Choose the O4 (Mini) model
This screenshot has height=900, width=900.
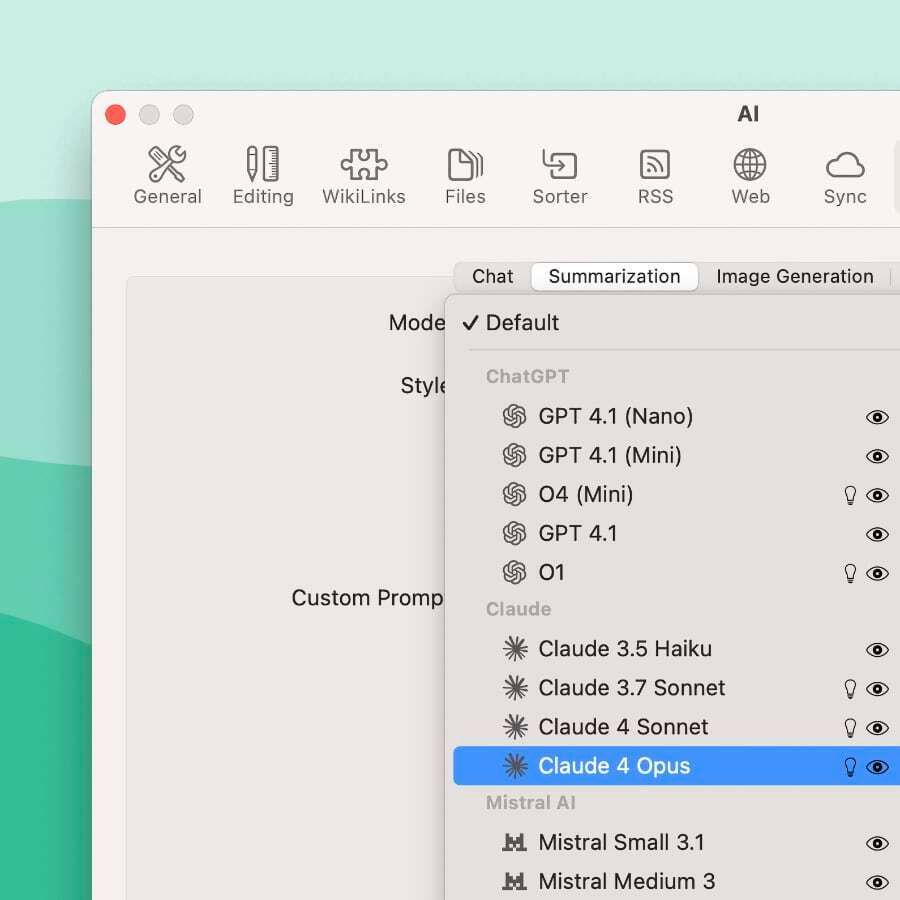[x=676, y=494]
